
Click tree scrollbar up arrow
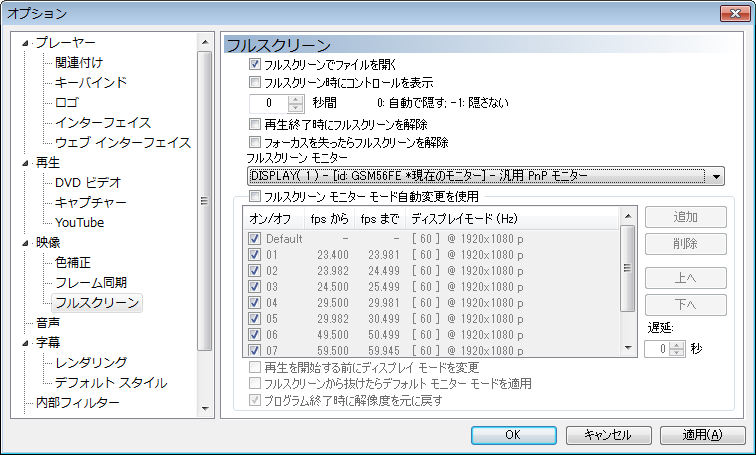(205, 42)
